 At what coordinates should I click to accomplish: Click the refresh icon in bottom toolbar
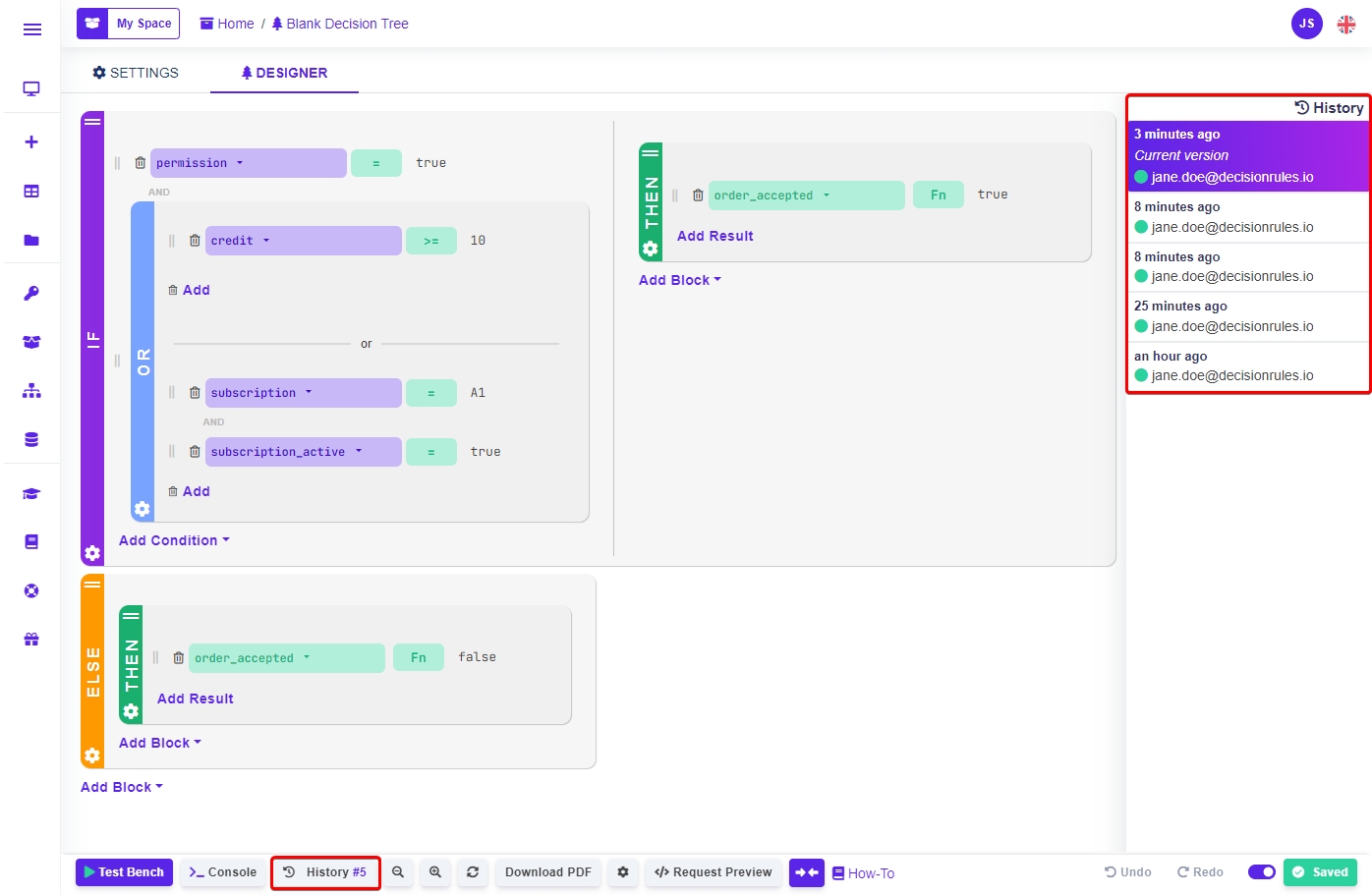point(473,872)
